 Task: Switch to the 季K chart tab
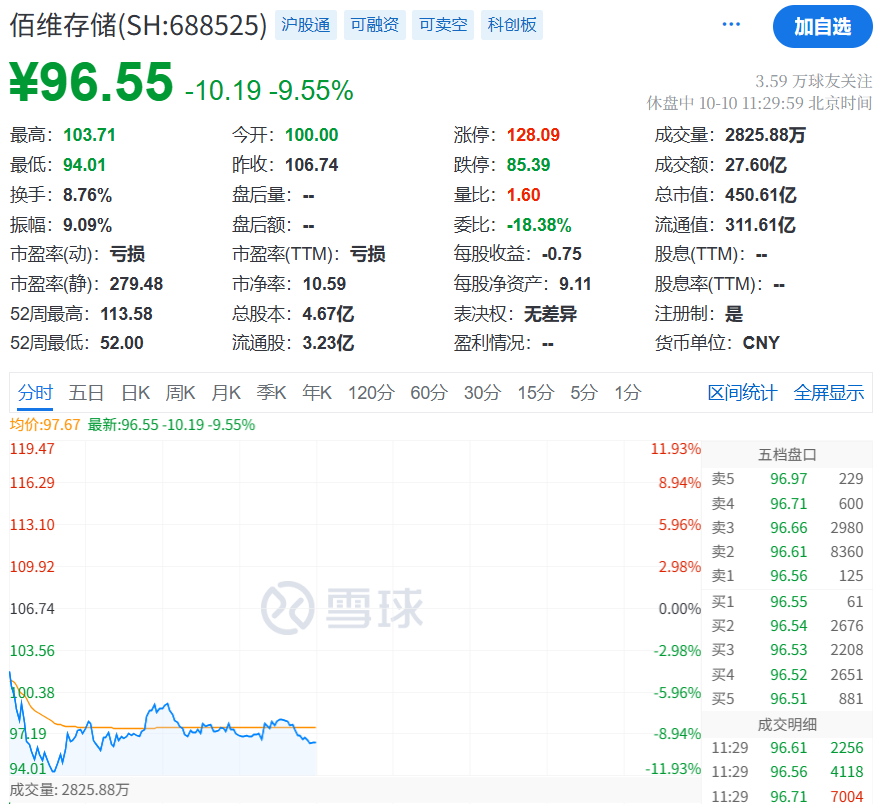coord(271,393)
